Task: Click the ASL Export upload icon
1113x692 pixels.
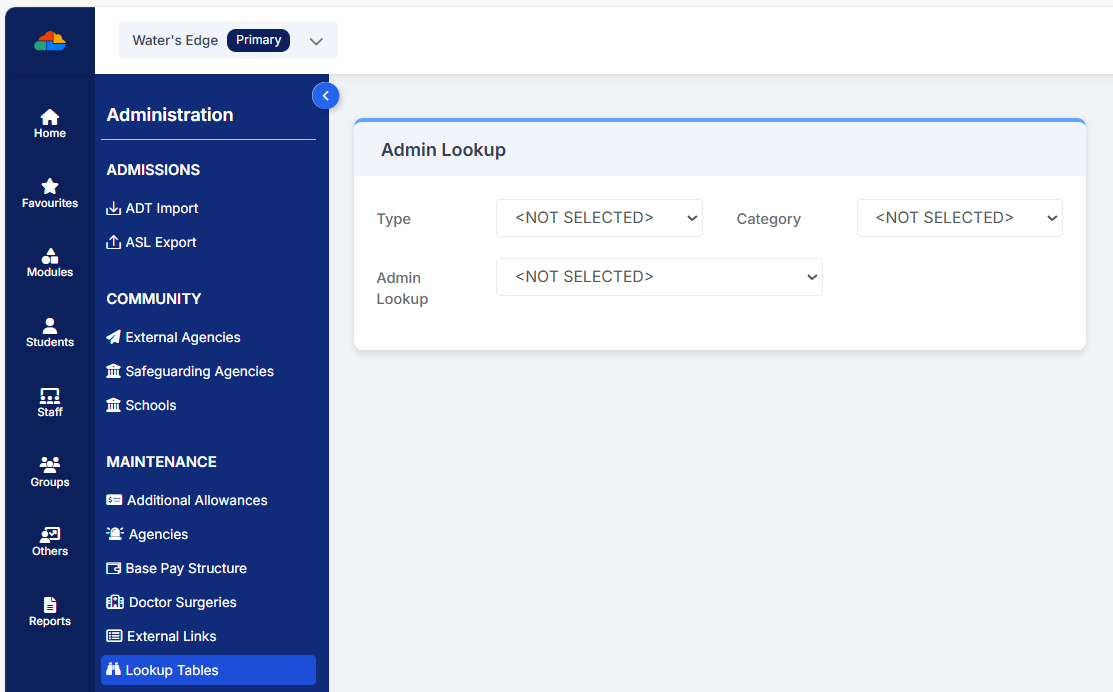Action: click(113, 241)
